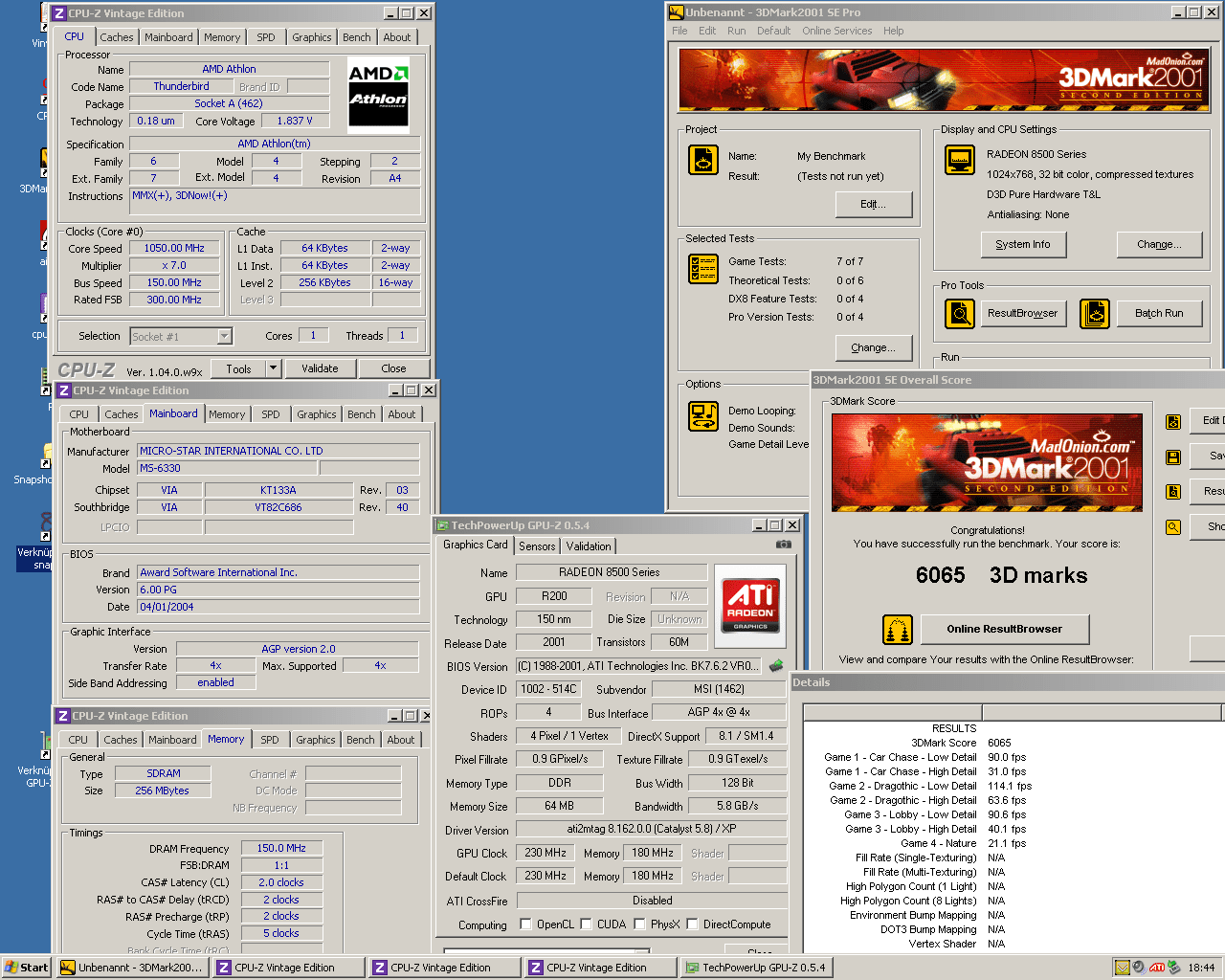Open the Start menu
The image size is (1225, 980).
pos(26,968)
